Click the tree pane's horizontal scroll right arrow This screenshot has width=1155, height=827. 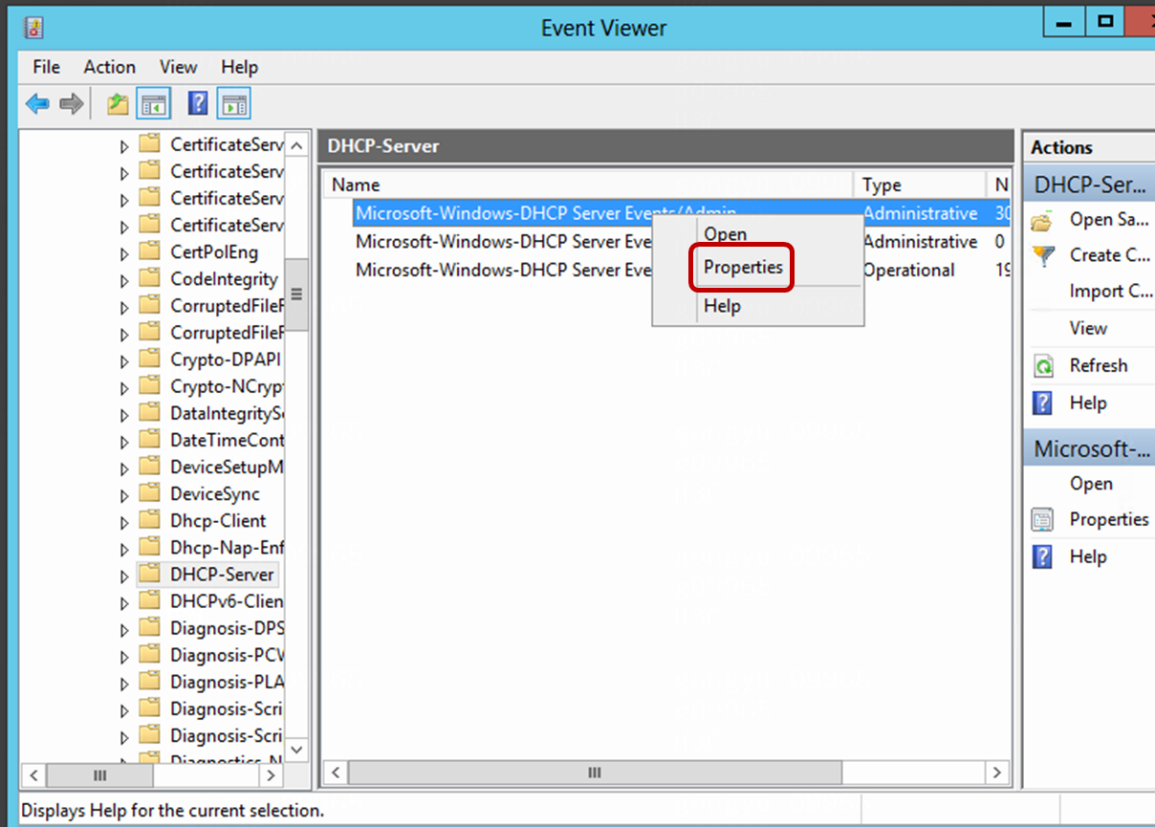click(270, 775)
